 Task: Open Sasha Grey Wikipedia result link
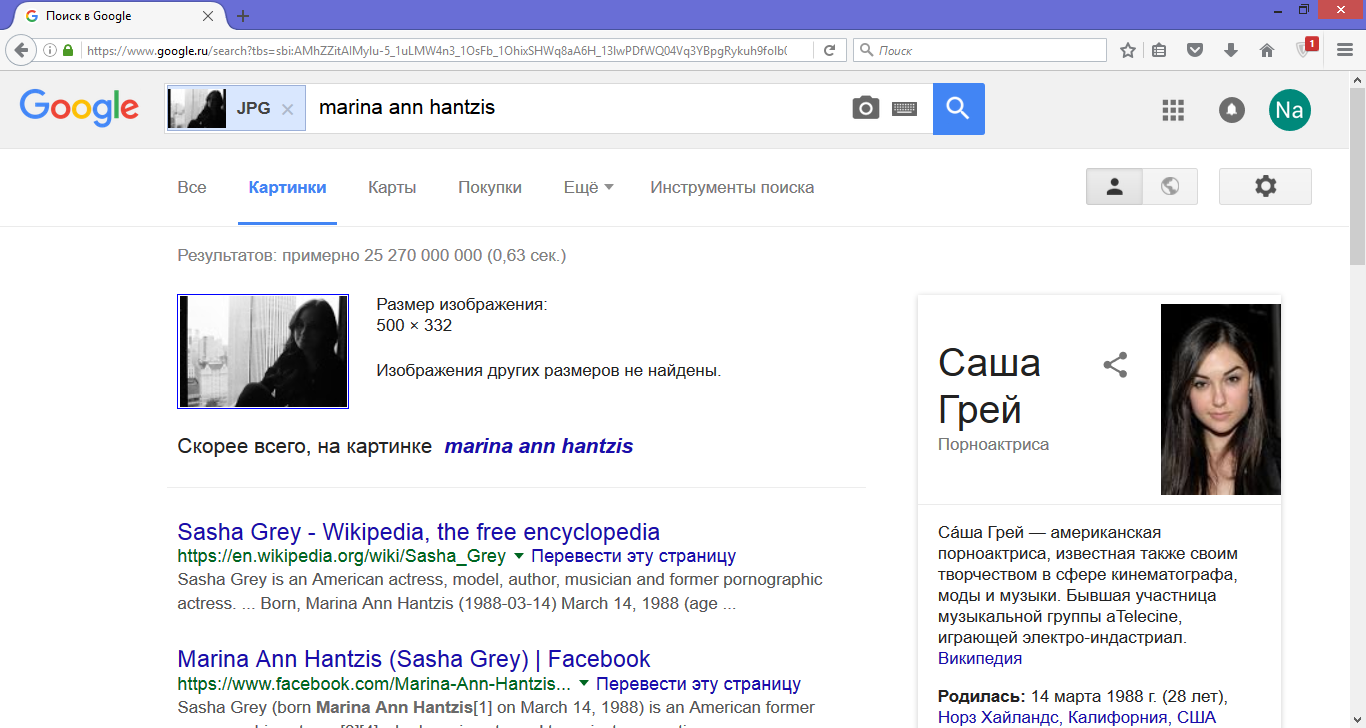[x=419, y=531]
